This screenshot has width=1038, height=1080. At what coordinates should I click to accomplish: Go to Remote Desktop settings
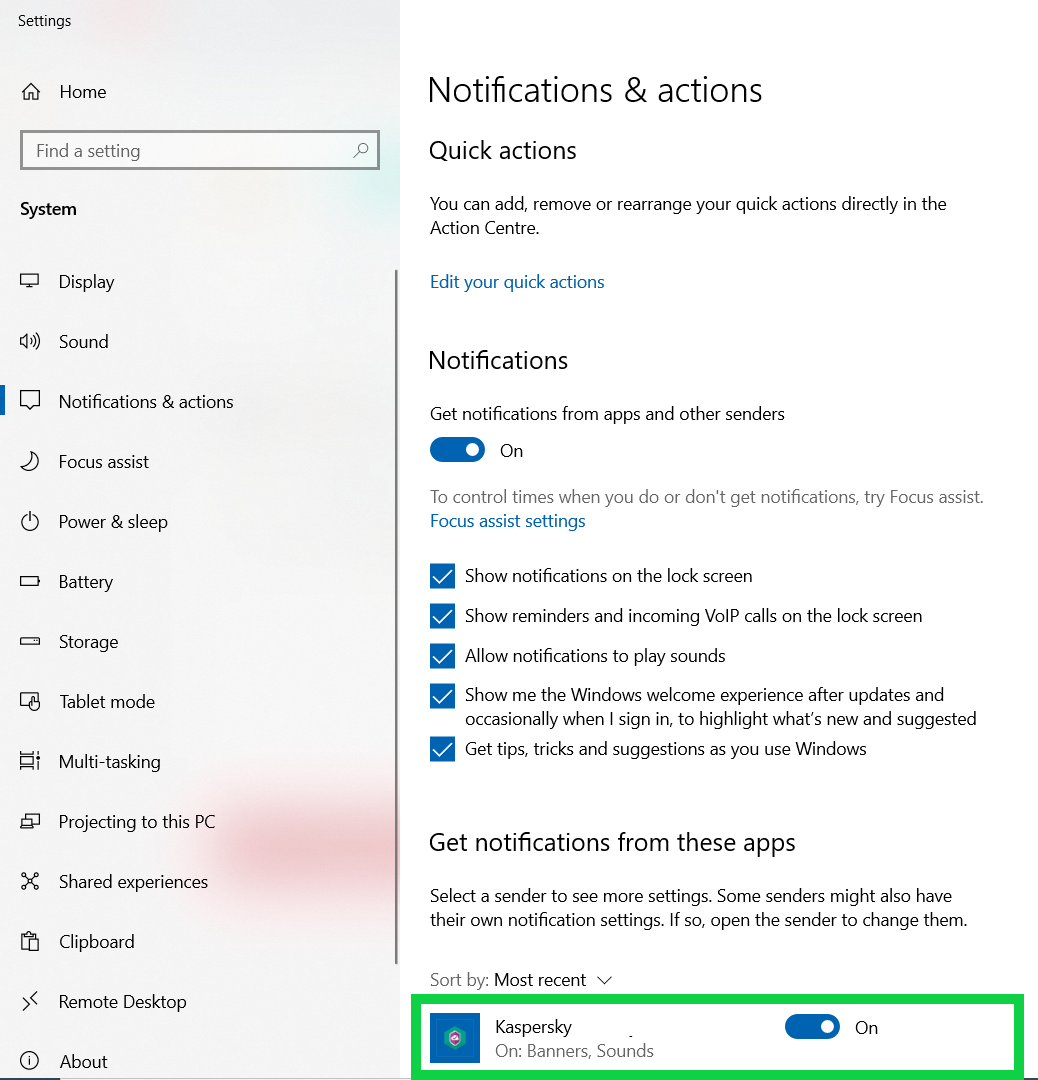tap(122, 1002)
